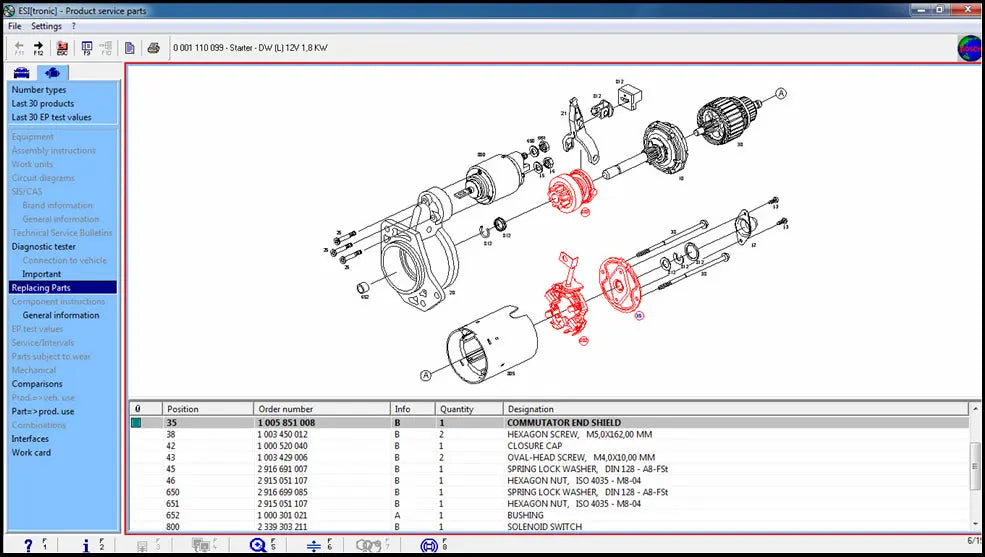985x557 pixels.
Task: Click the printer icon in toolbar
Action: [153, 47]
